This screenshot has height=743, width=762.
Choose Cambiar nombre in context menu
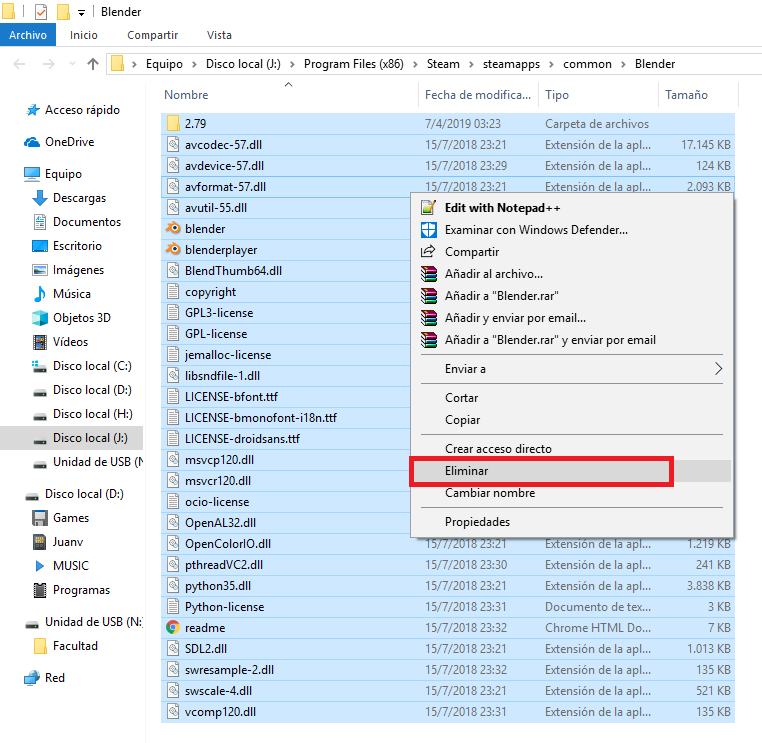pyautogui.click(x=572, y=493)
